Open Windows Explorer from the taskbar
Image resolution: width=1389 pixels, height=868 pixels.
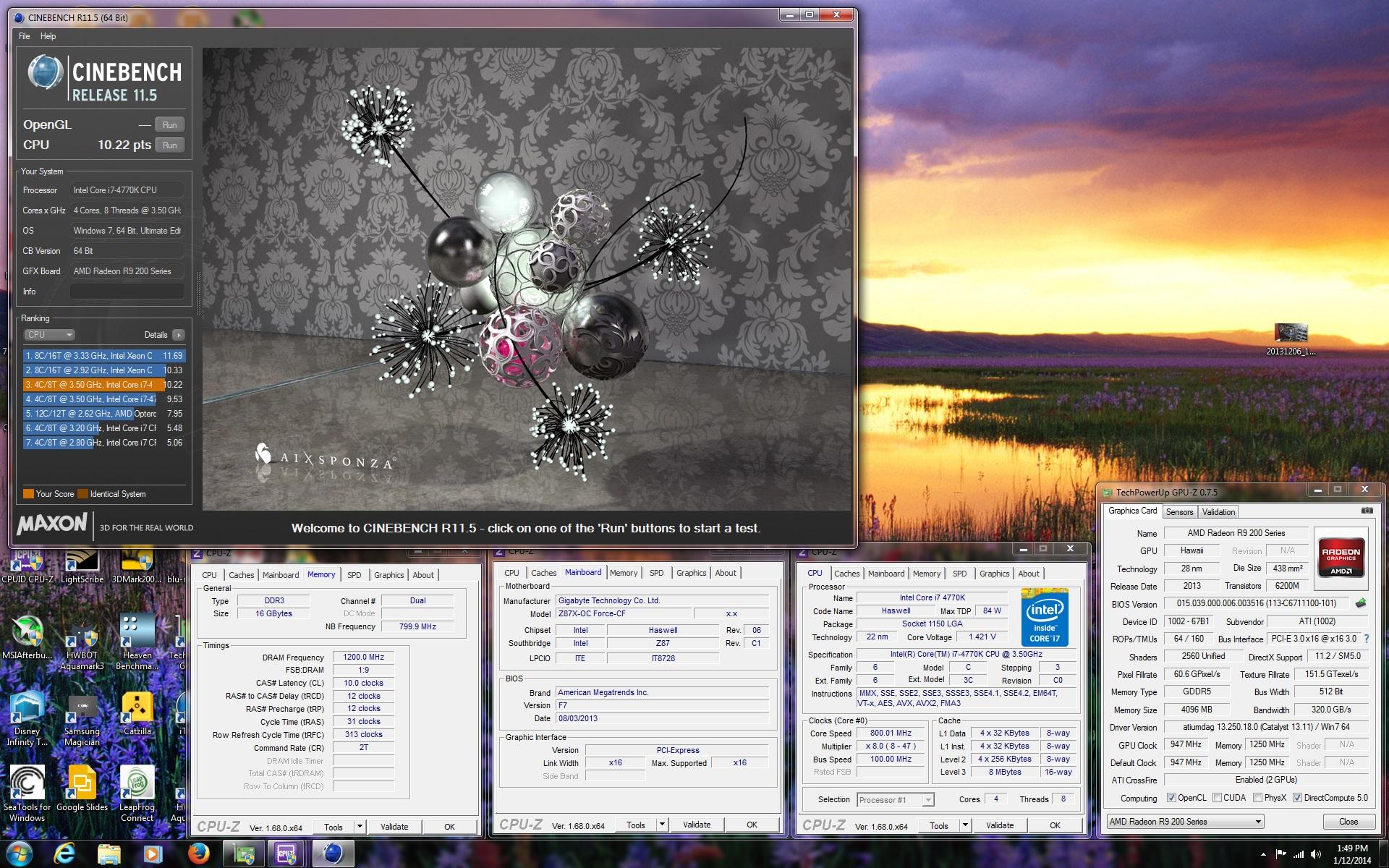[x=109, y=854]
